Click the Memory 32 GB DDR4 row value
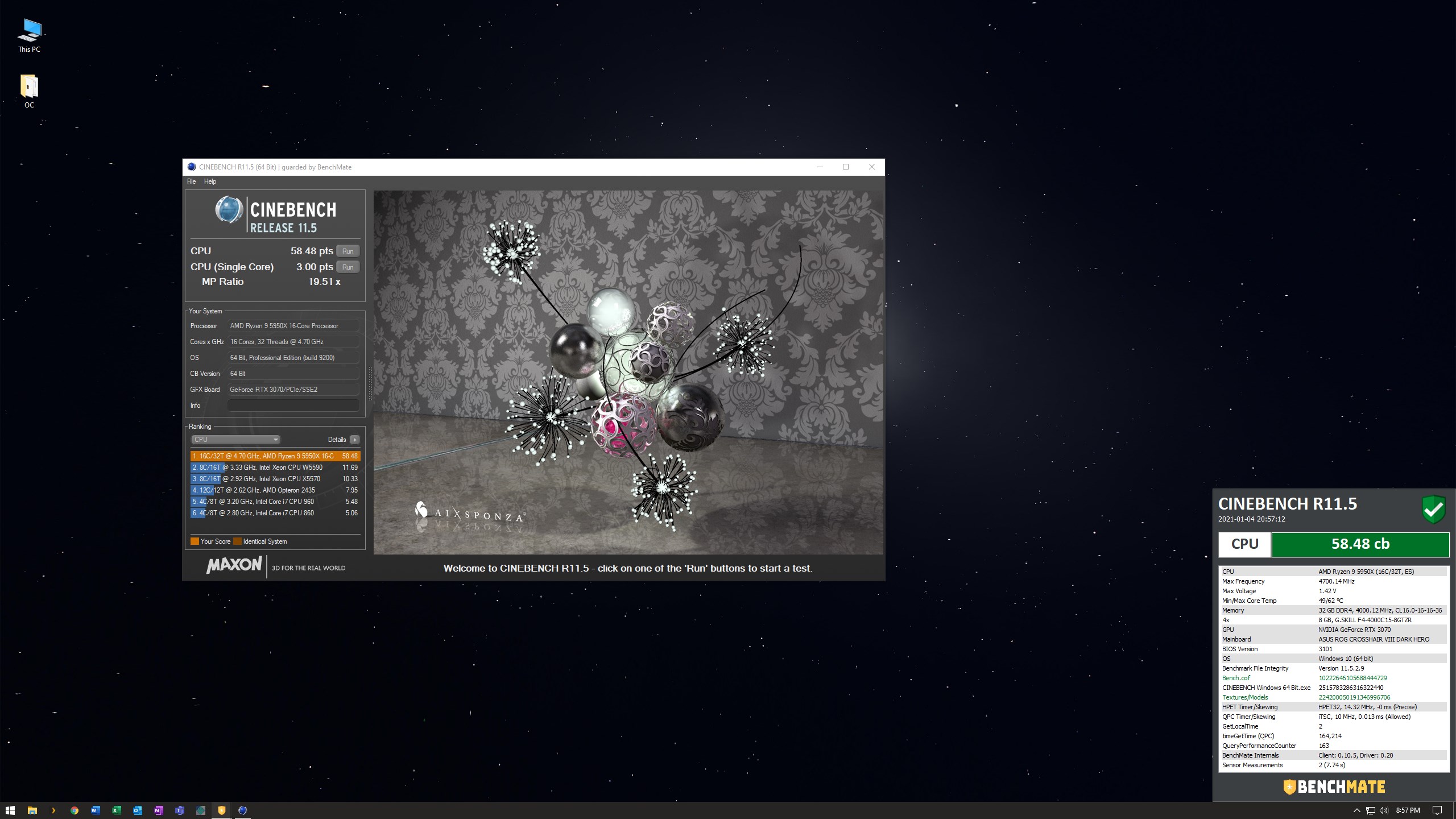 (1380, 610)
